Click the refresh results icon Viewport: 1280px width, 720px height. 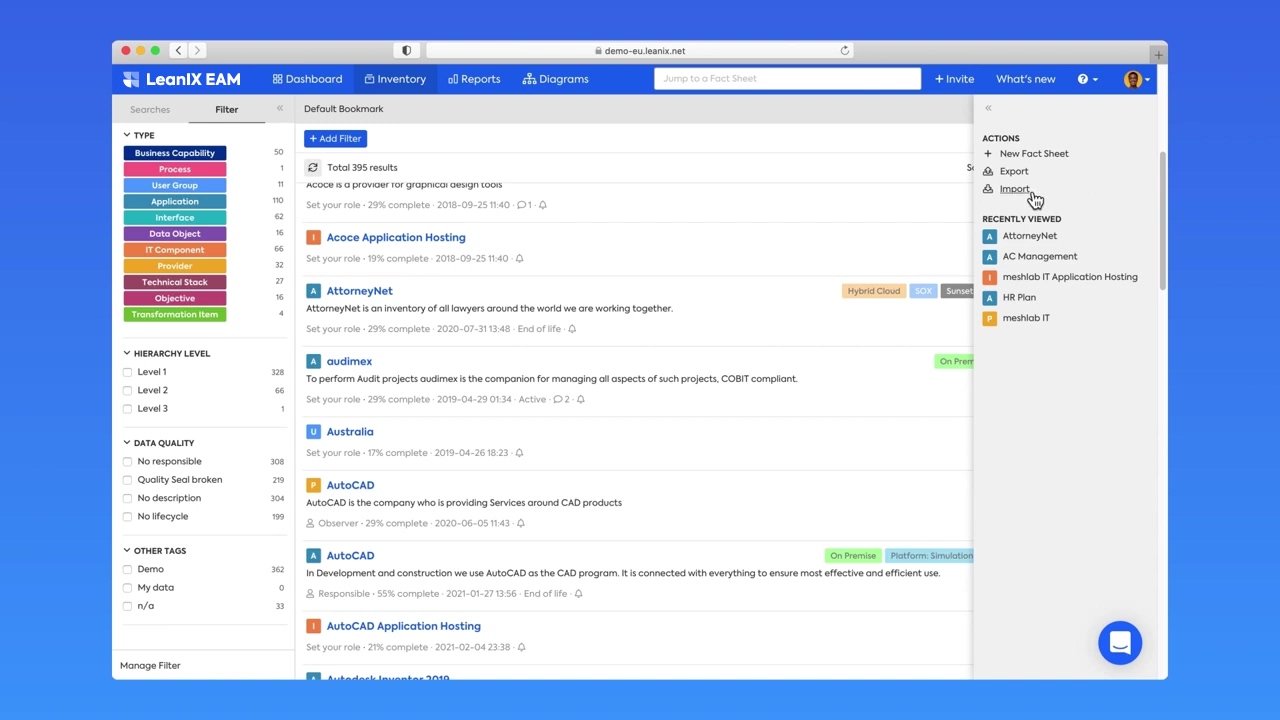(313, 168)
